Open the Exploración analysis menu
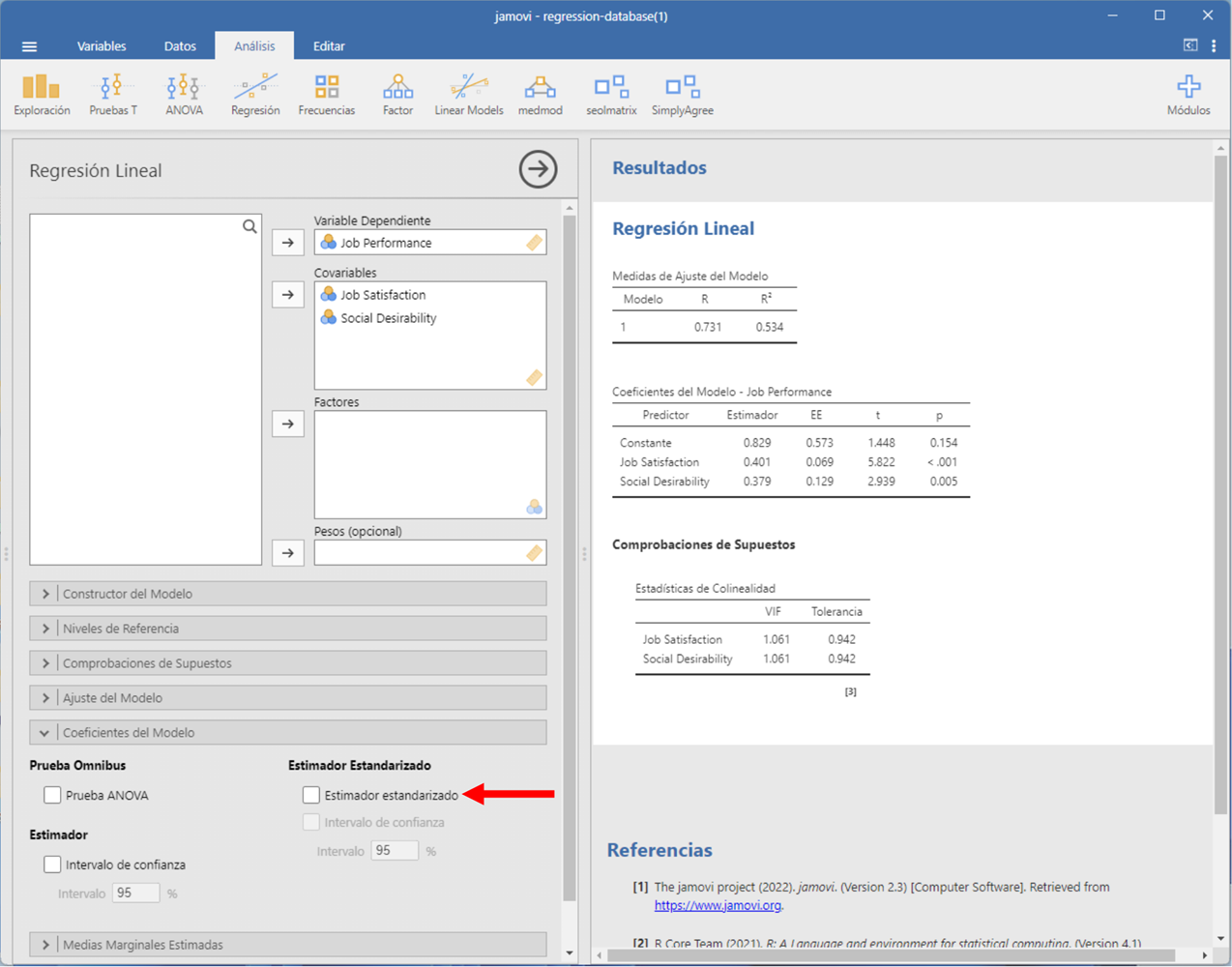1232x967 pixels. (42, 95)
